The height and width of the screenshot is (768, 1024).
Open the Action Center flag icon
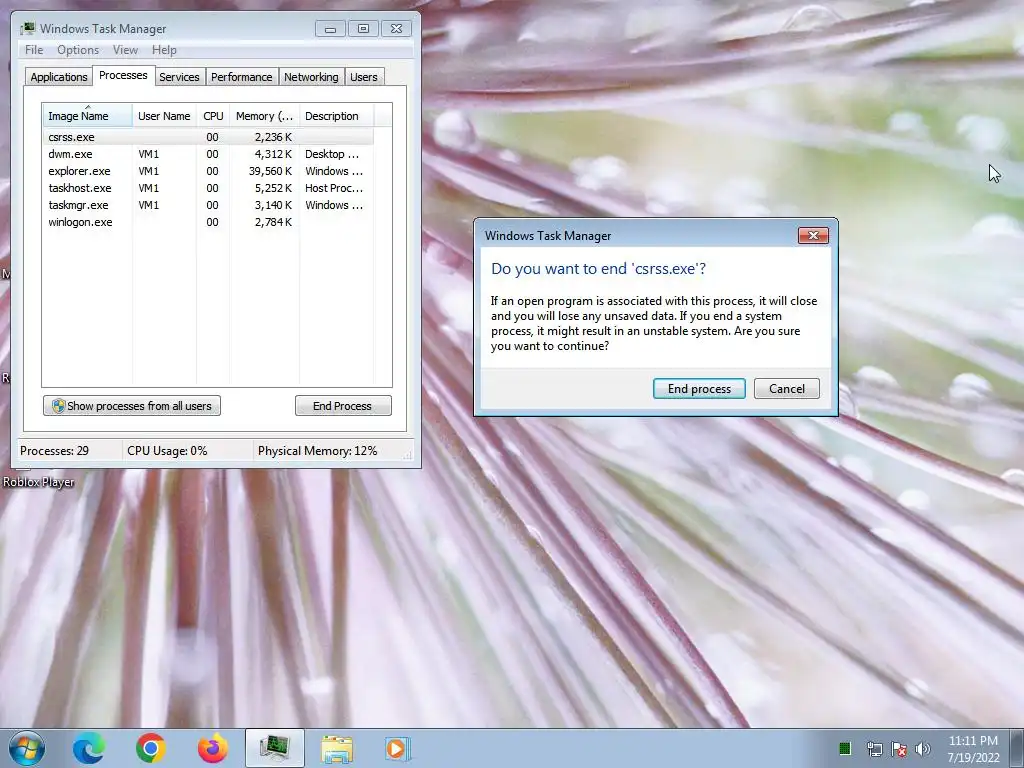pos(899,749)
